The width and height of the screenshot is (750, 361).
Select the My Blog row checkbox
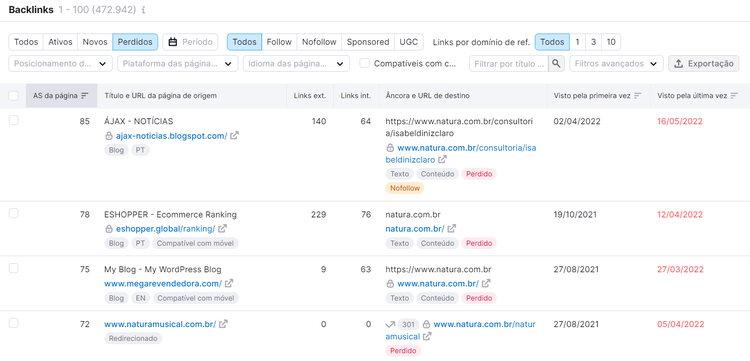[13, 268]
